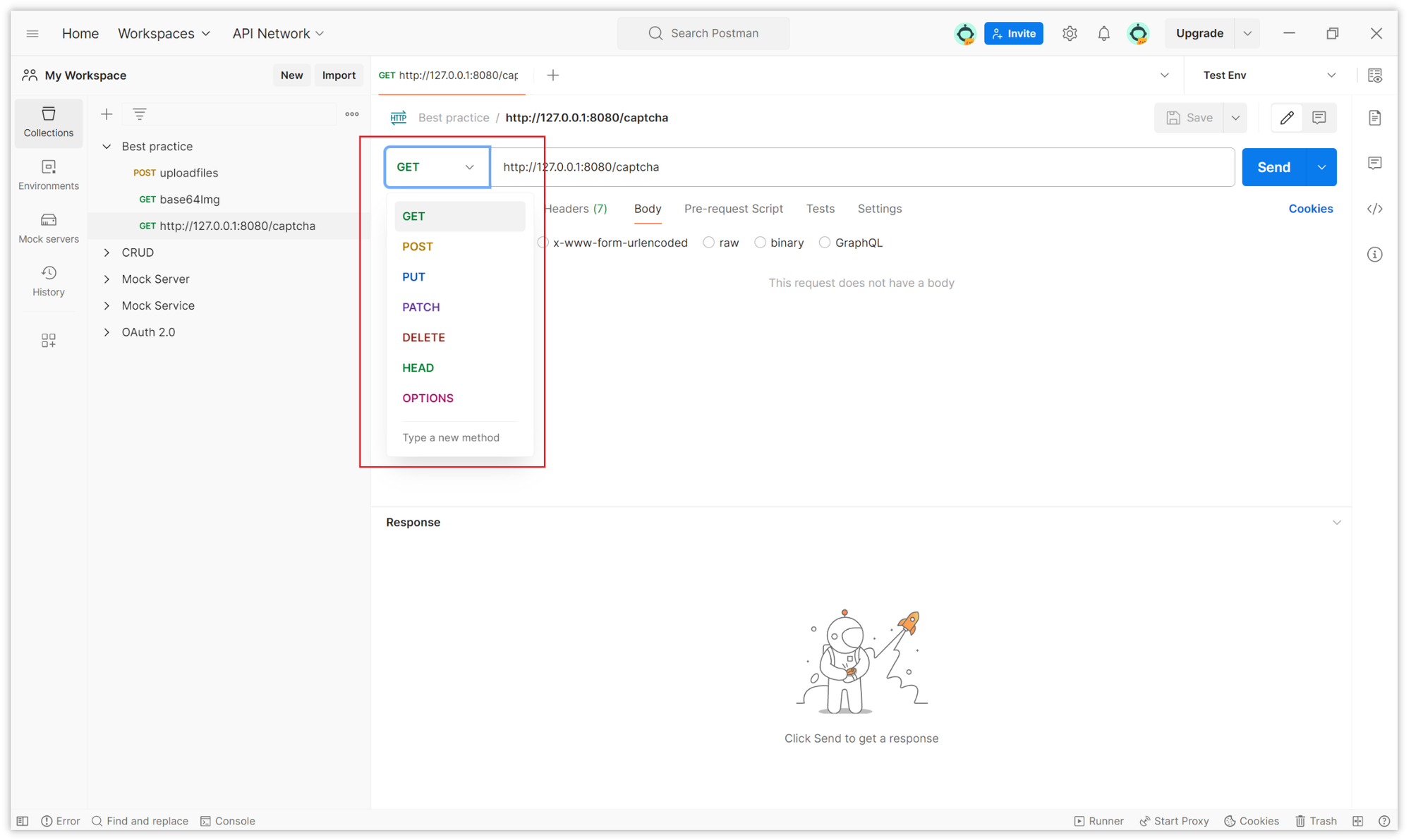
Task: Click the request info icon
Action: click(x=1374, y=254)
